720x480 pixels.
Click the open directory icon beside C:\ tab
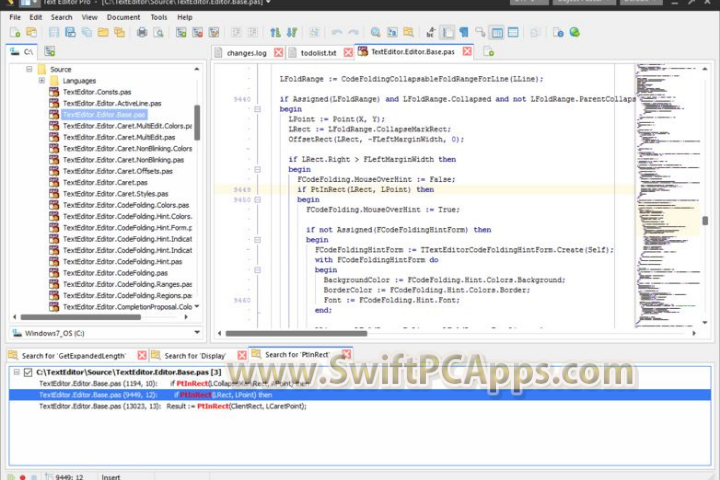(50, 51)
